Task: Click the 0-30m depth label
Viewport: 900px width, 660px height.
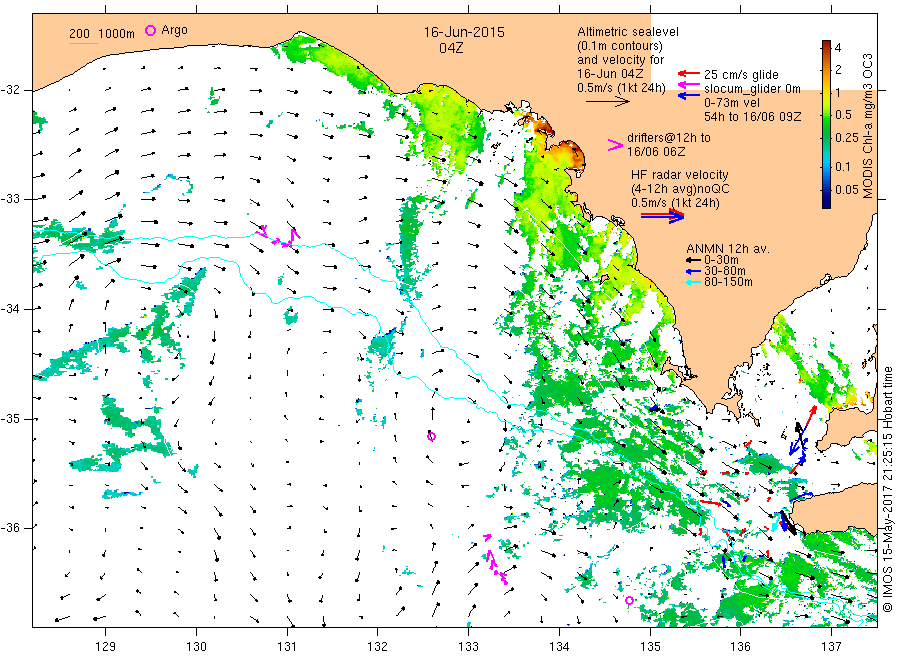Action: pyautogui.click(x=721, y=260)
